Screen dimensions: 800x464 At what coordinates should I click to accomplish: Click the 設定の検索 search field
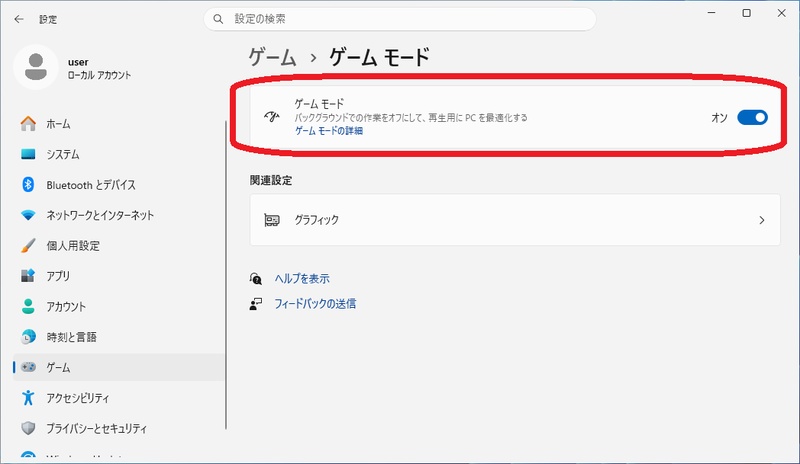[x=399, y=19]
